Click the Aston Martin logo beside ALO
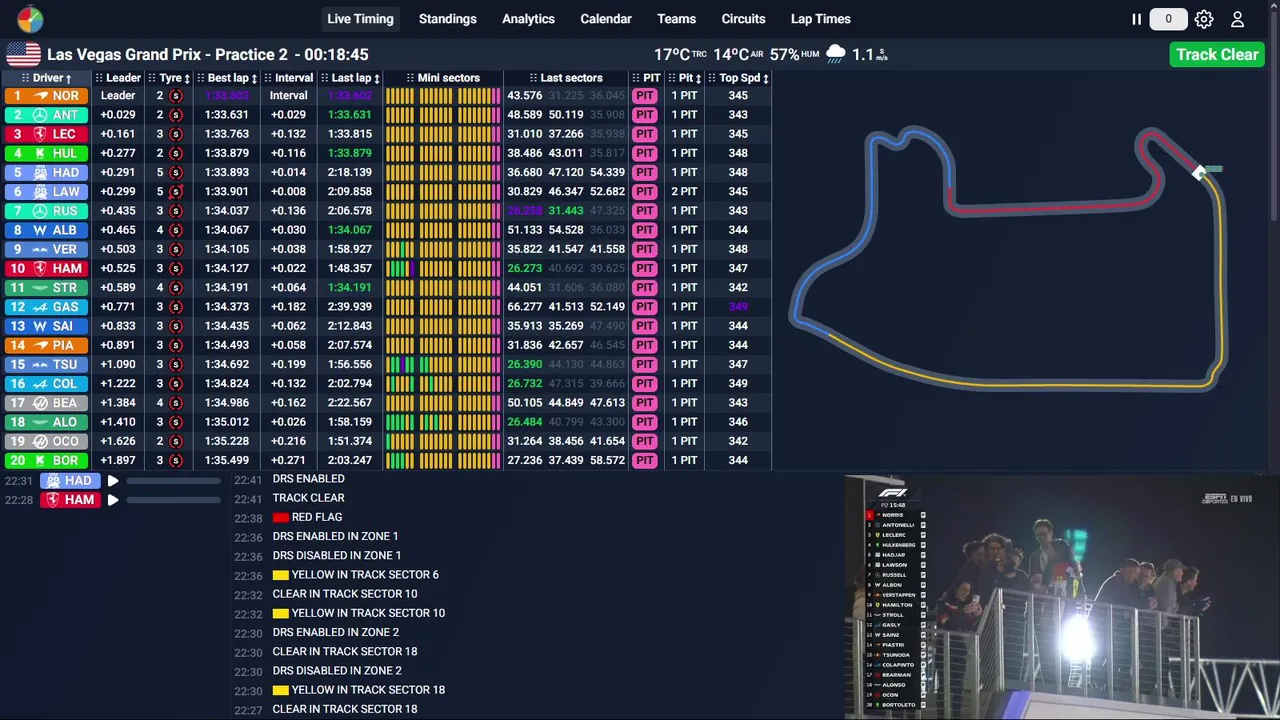1280x720 pixels. click(x=40, y=422)
